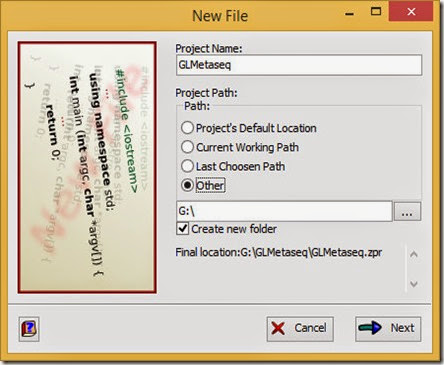Click the Project Name input field
Image resolution: width=444 pixels, height=365 pixels.
pyautogui.click(x=299, y=65)
